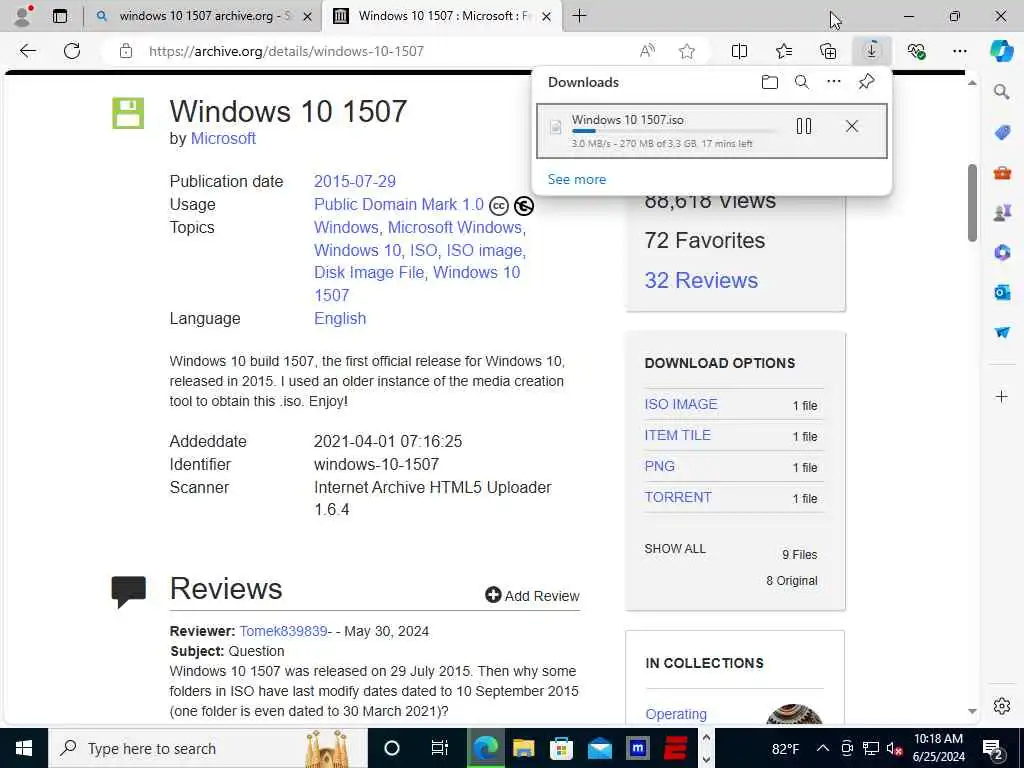Click See more in Downloads panel
The height and width of the screenshot is (768, 1024).
(x=577, y=179)
